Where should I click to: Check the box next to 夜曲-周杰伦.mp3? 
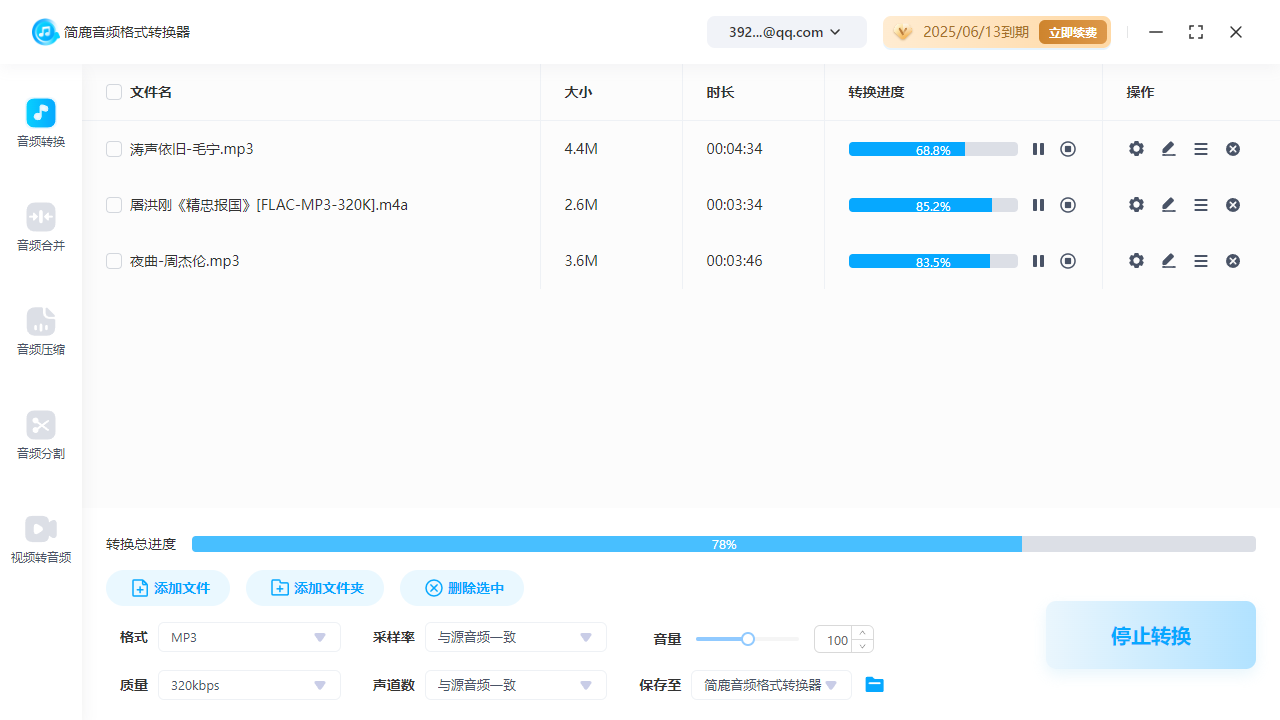point(114,261)
